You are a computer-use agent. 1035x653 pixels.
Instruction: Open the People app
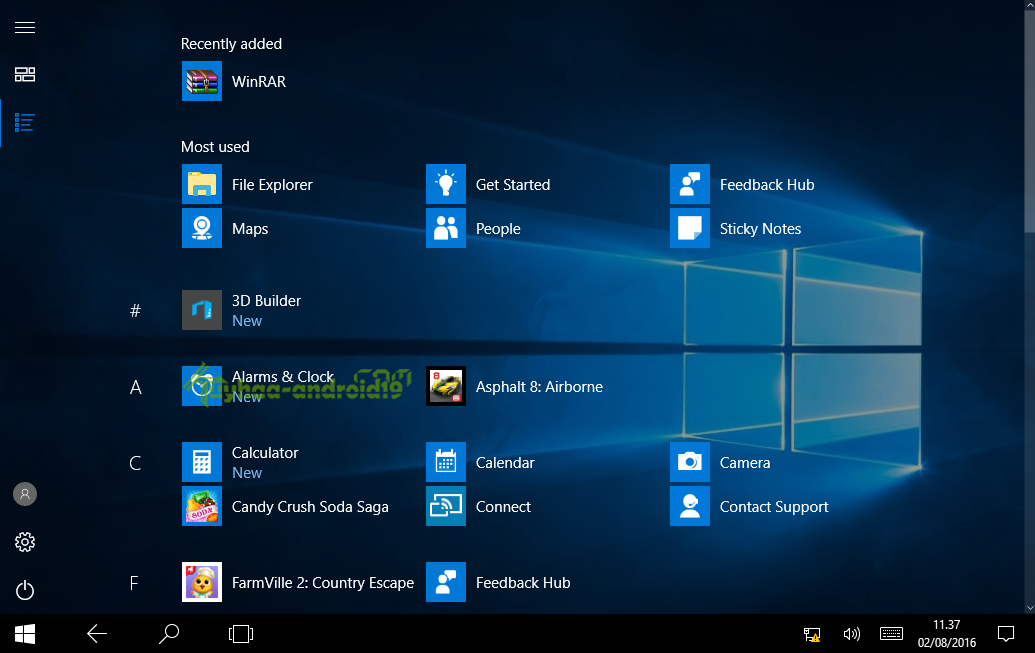tap(497, 228)
